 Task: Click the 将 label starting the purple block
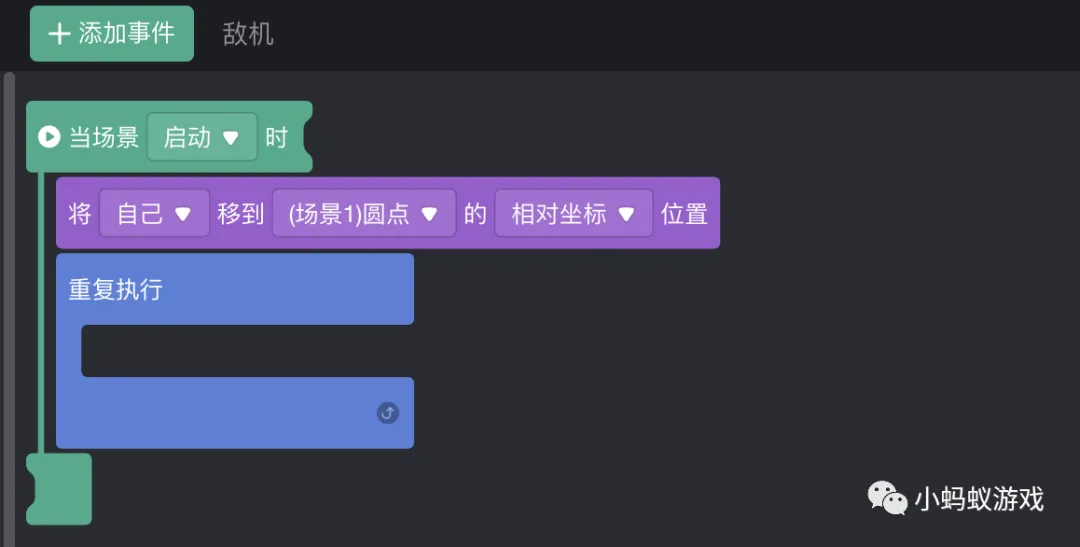tap(80, 214)
